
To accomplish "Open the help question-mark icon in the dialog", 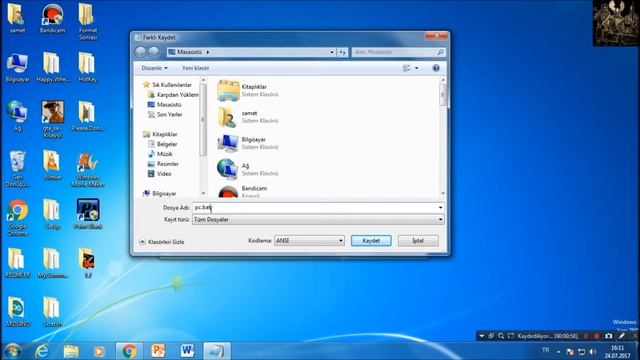I will tap(436, 68).
